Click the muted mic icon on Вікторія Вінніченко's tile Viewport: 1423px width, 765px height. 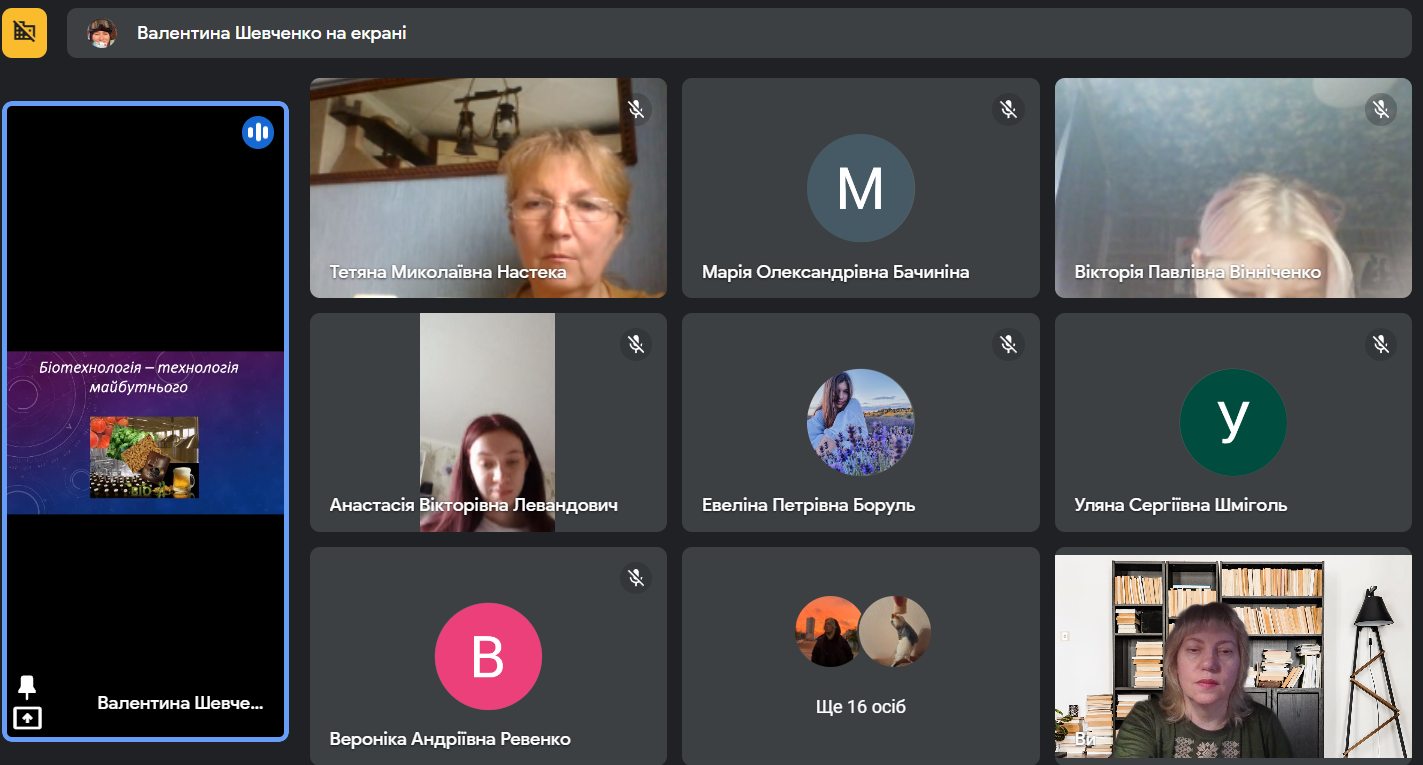tap(1381, 109)
